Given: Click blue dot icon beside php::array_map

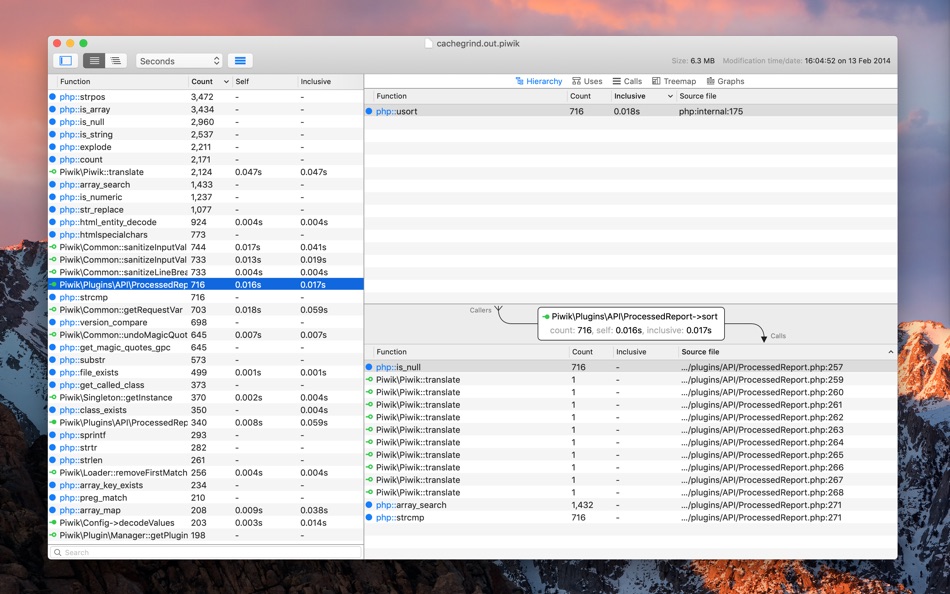Looking at the screenshot, I should click(x=53, y=510).
